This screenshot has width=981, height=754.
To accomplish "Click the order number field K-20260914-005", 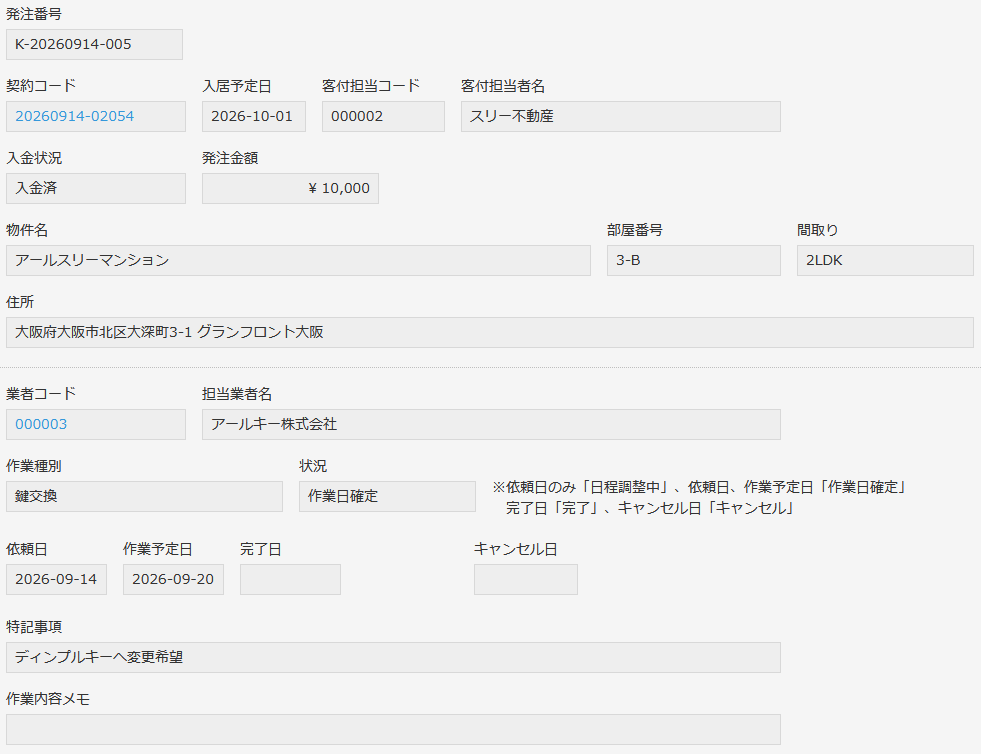I will tap(94, 44).
